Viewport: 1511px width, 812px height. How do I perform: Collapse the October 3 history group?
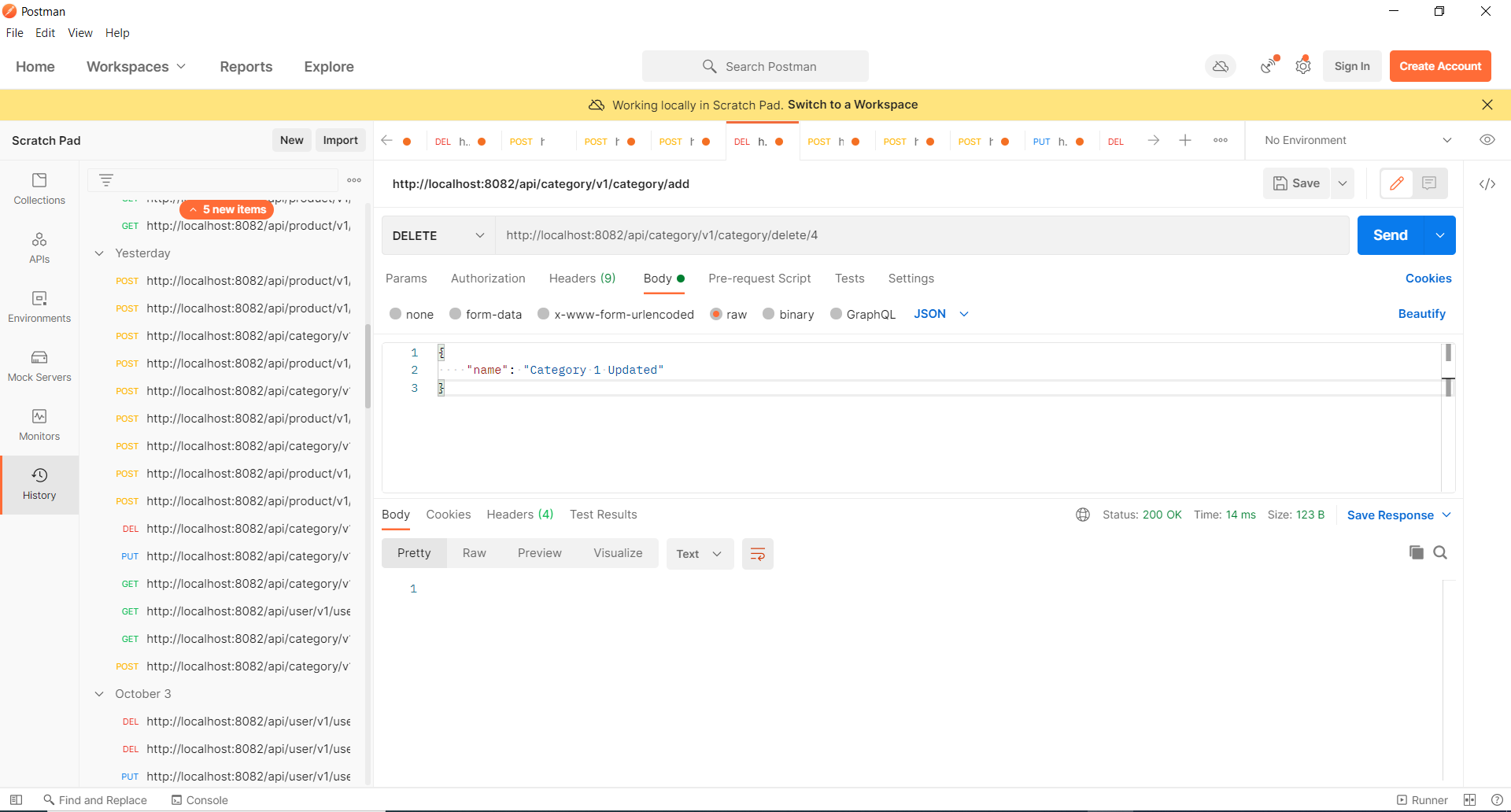99,694
